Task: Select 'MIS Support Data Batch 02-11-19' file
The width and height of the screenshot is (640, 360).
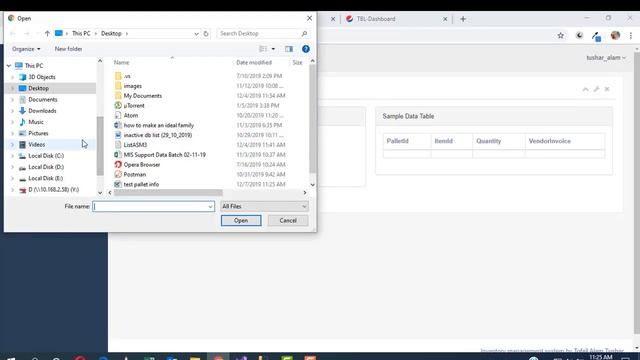Action: click(x=164, y=155)
